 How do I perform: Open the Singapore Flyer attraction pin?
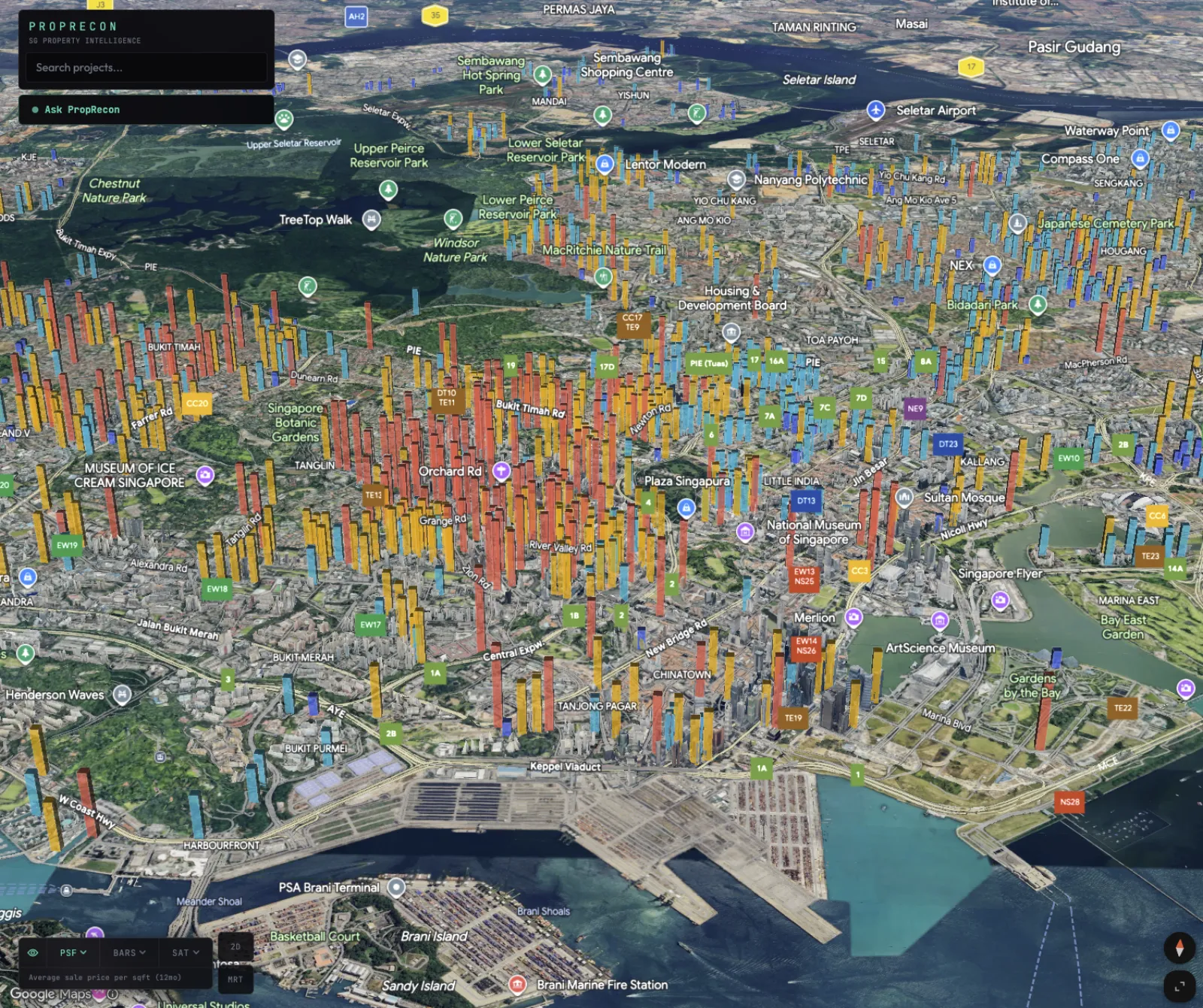point(1000,600)
